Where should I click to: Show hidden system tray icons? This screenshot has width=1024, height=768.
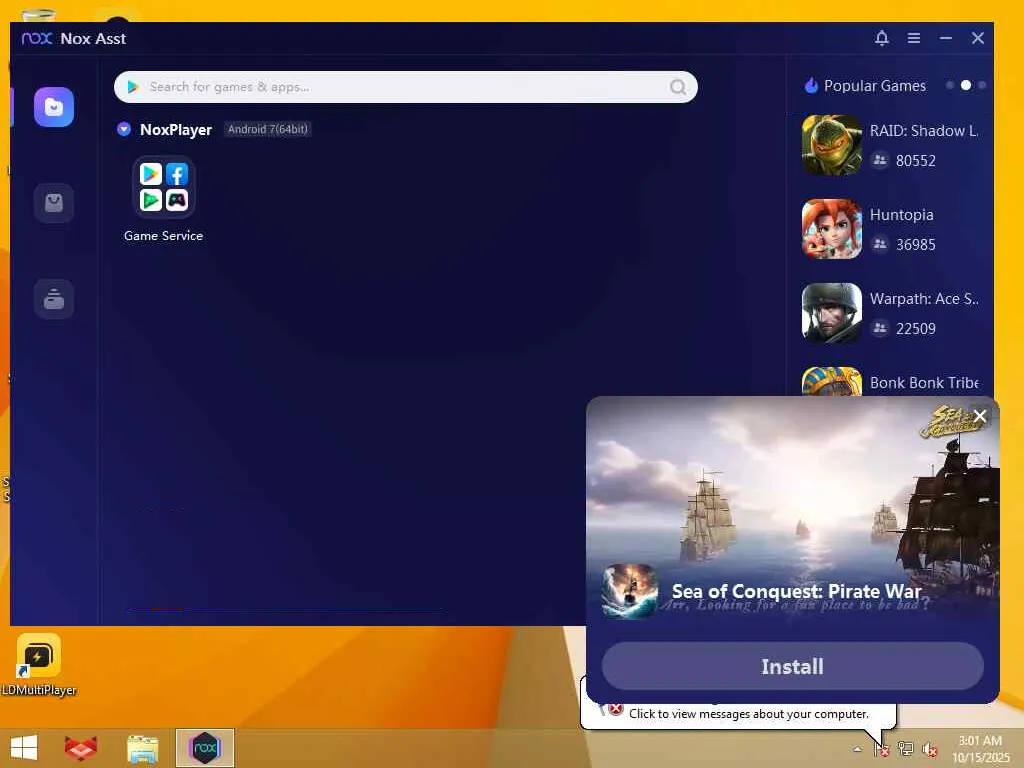[x=857, y=749]
